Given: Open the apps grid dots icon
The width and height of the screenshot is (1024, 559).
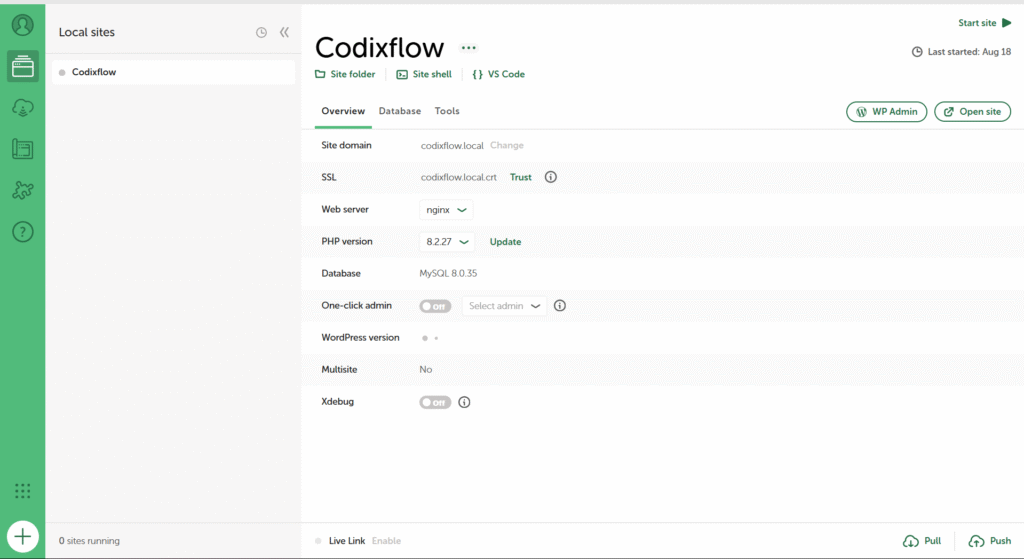Looking at the screenshot, I should pyautogui.click(x=23, y=491).
